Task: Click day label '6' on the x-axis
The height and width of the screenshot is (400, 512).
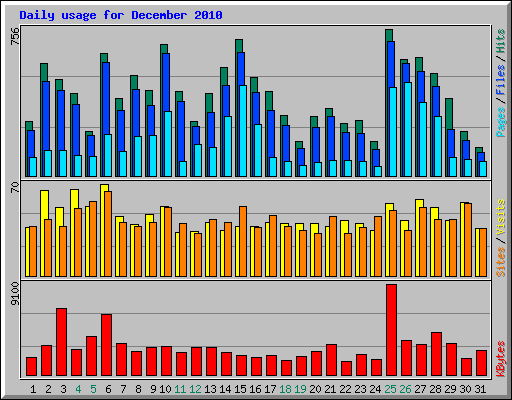Action: coord(108,389)
